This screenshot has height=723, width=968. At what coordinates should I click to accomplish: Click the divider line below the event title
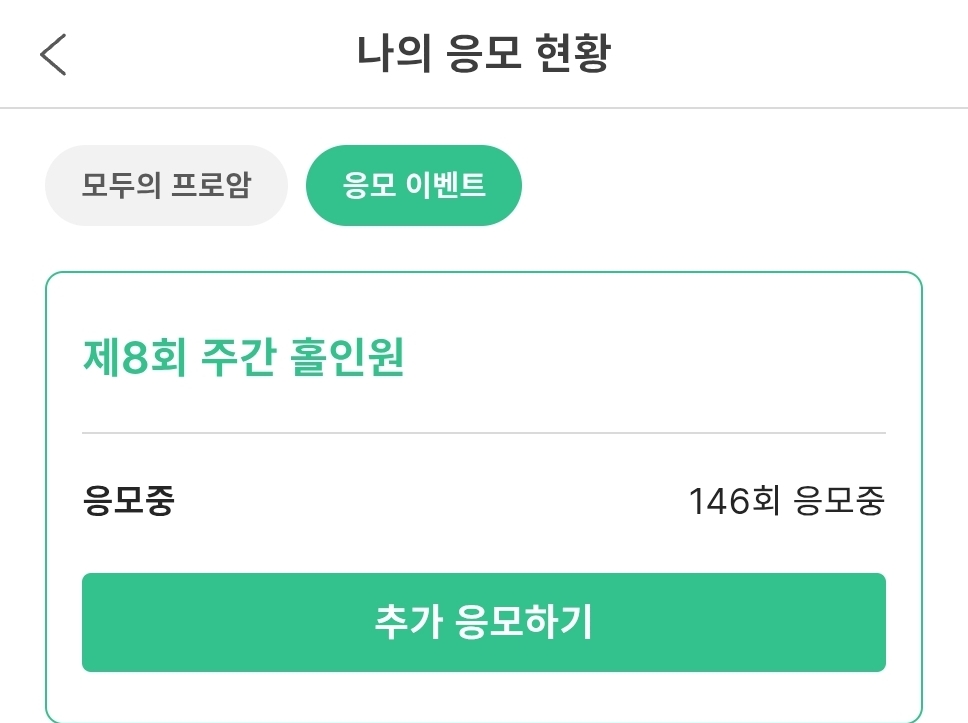(483, 433)
